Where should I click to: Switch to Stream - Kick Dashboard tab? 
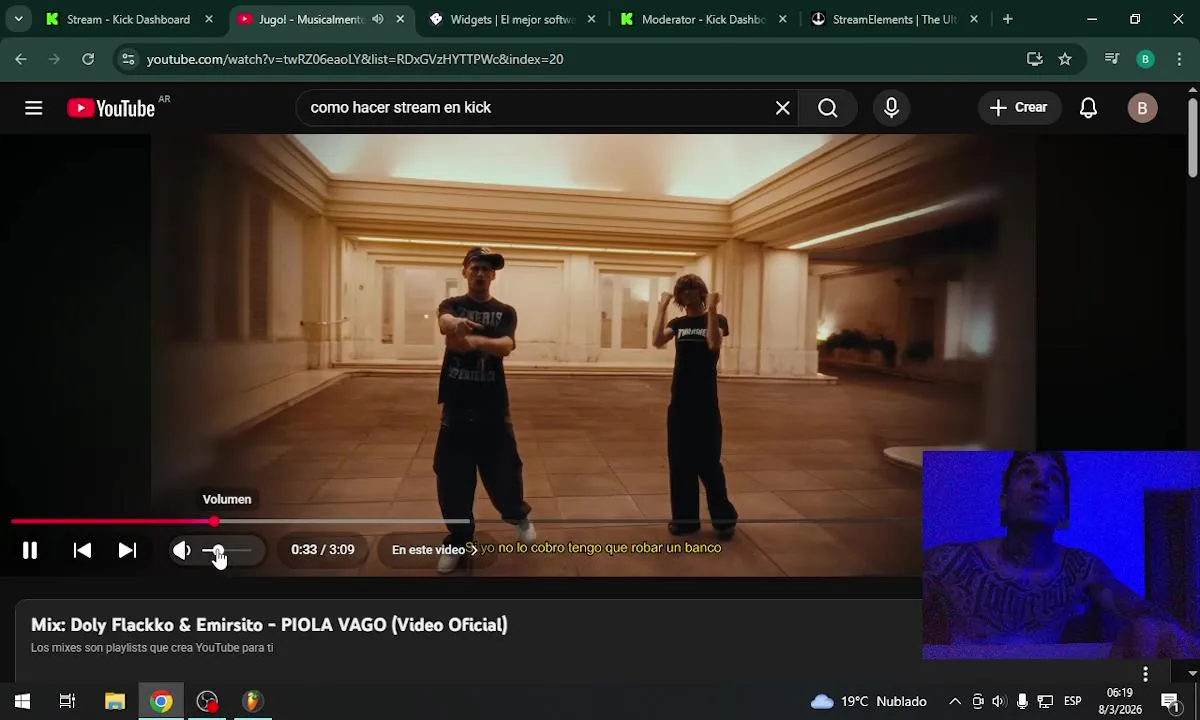(128, 19)
